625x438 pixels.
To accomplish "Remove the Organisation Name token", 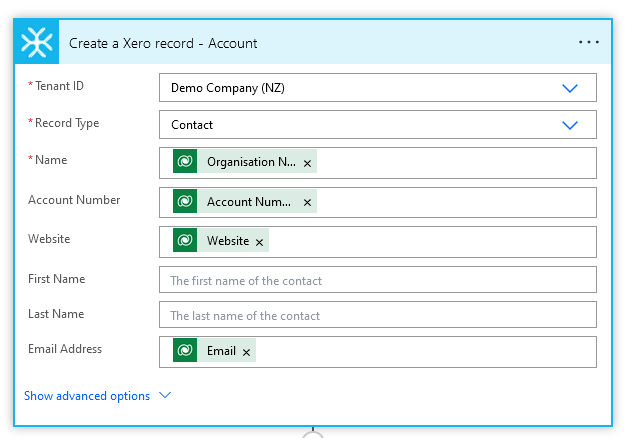I will pos(307,163).
